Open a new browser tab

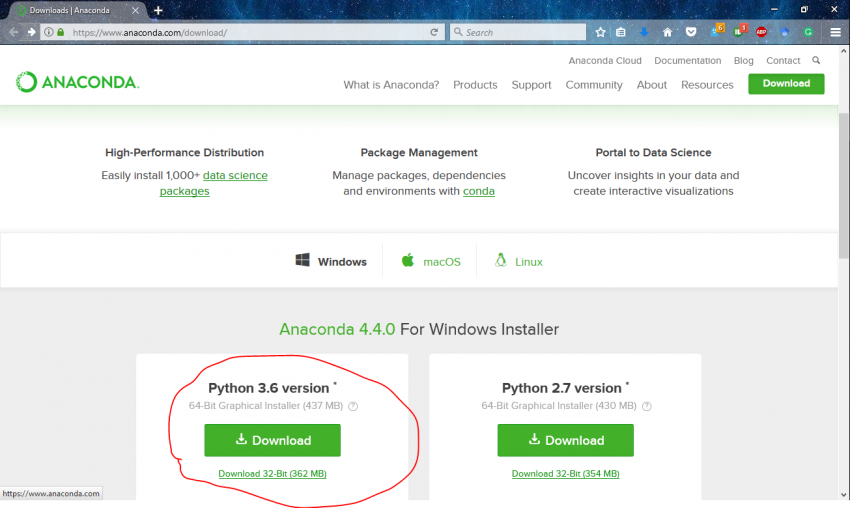tap(158, 10)
